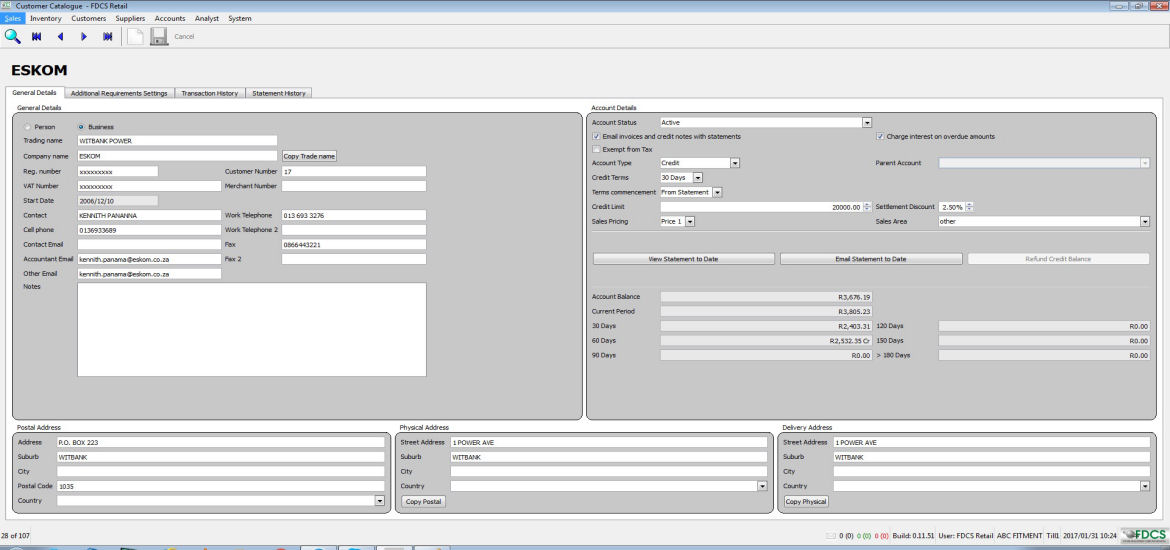Screen dimensions: 1170x550
Task: Toggle Charge interest on overdue amounts
Action: (x=881, y=136)
